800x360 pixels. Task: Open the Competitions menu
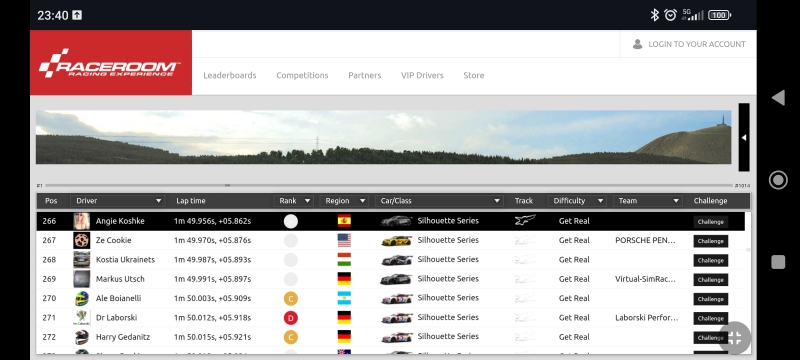point(302,75)
